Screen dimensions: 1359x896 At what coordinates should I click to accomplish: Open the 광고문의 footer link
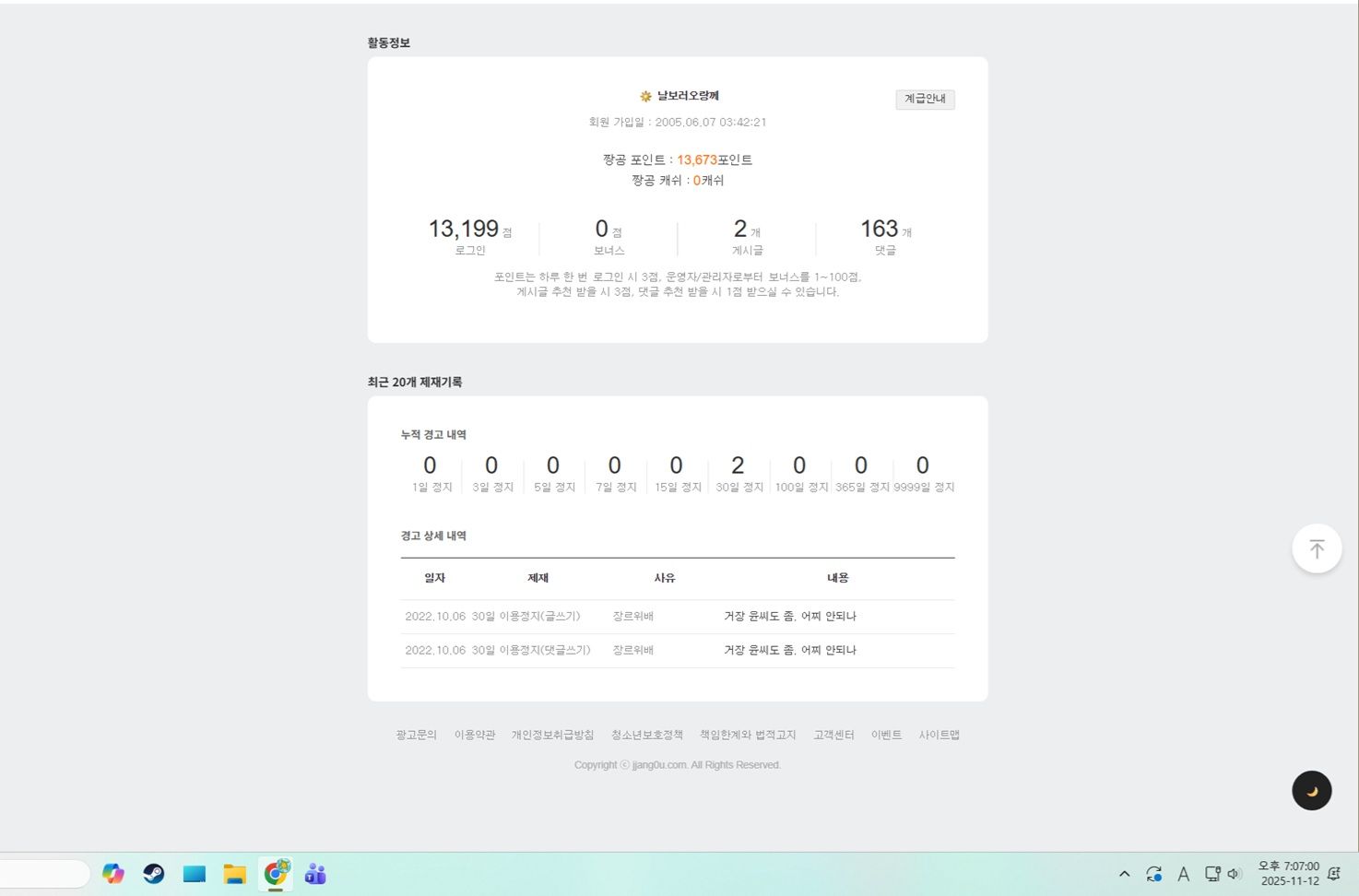(416, 735)
